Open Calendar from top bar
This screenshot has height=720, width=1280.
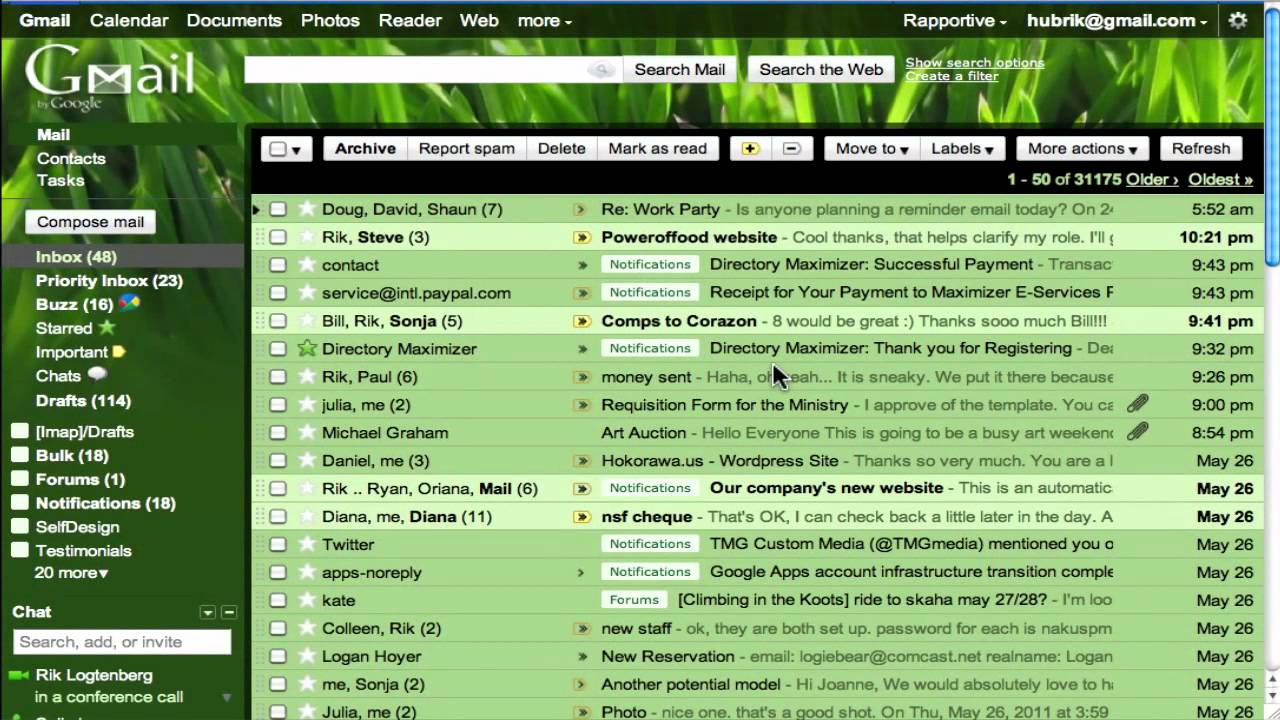point(128,20)
